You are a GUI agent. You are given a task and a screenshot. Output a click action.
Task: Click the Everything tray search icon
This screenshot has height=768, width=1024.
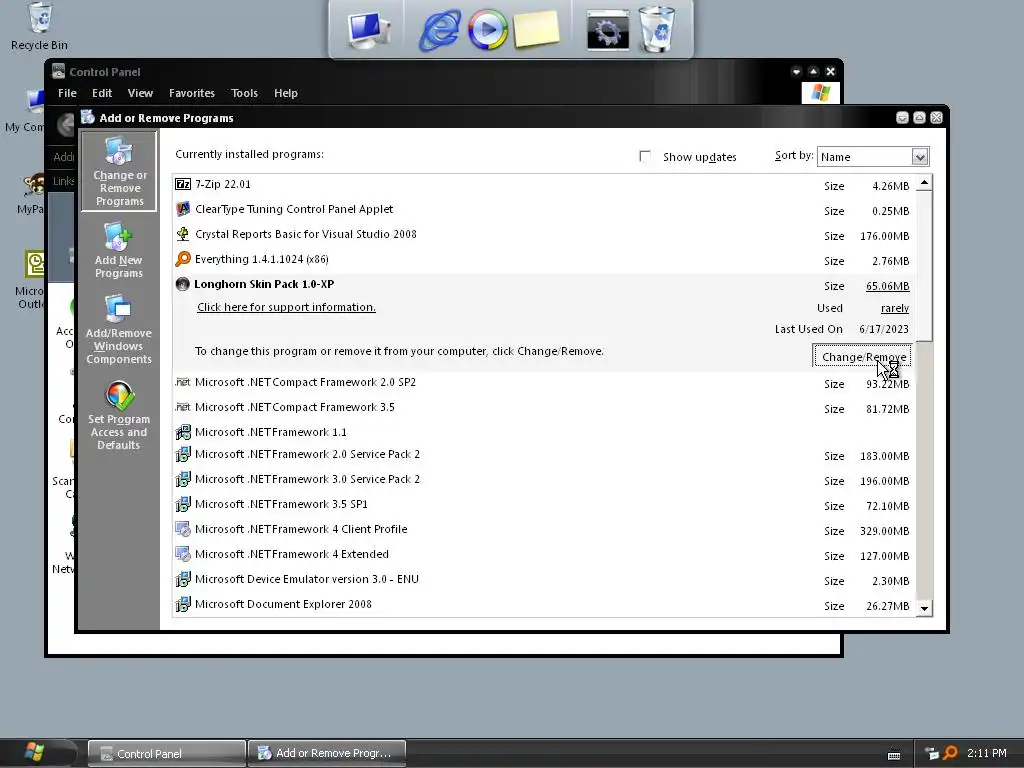(x=950, y=753)
